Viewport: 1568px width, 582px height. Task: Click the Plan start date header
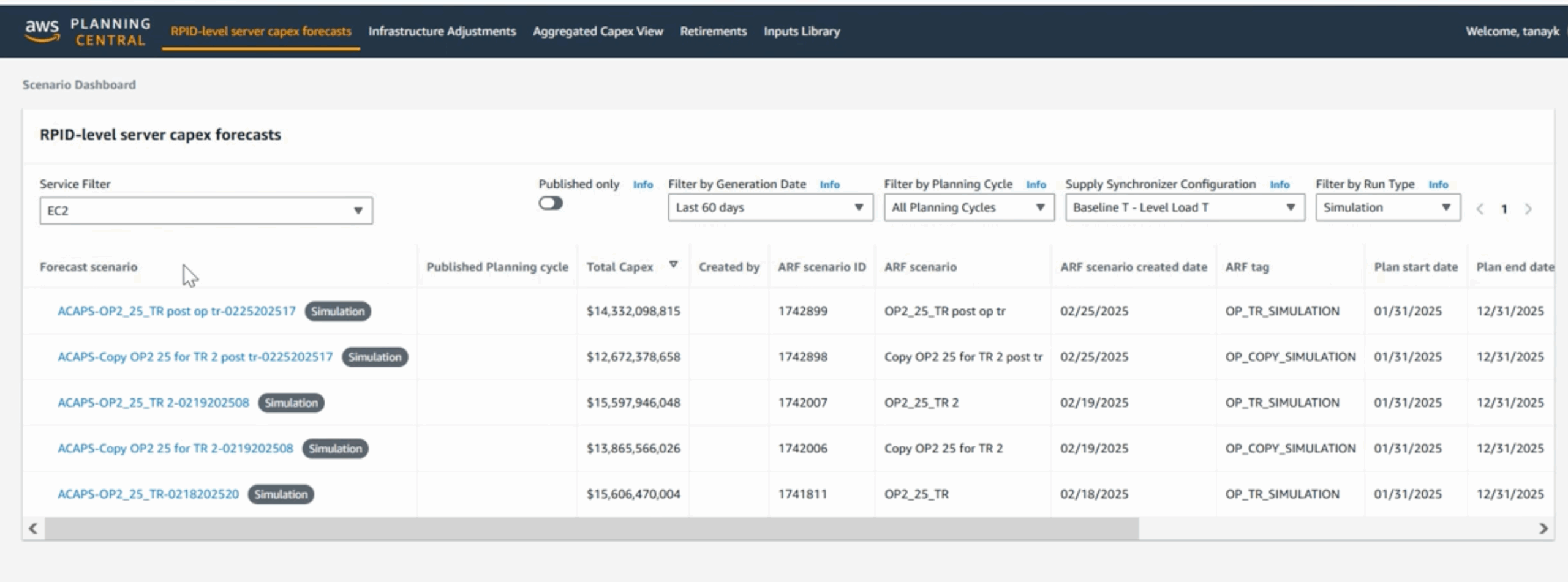click(x=1415, y=267)
